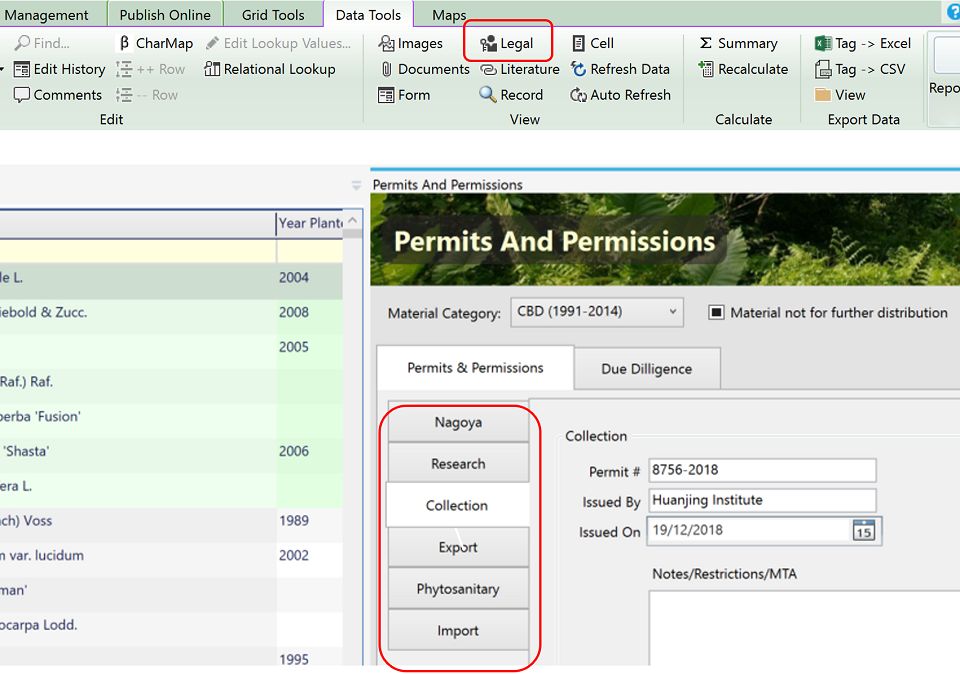Expand the grid panel options arrow

click(356, 185)
